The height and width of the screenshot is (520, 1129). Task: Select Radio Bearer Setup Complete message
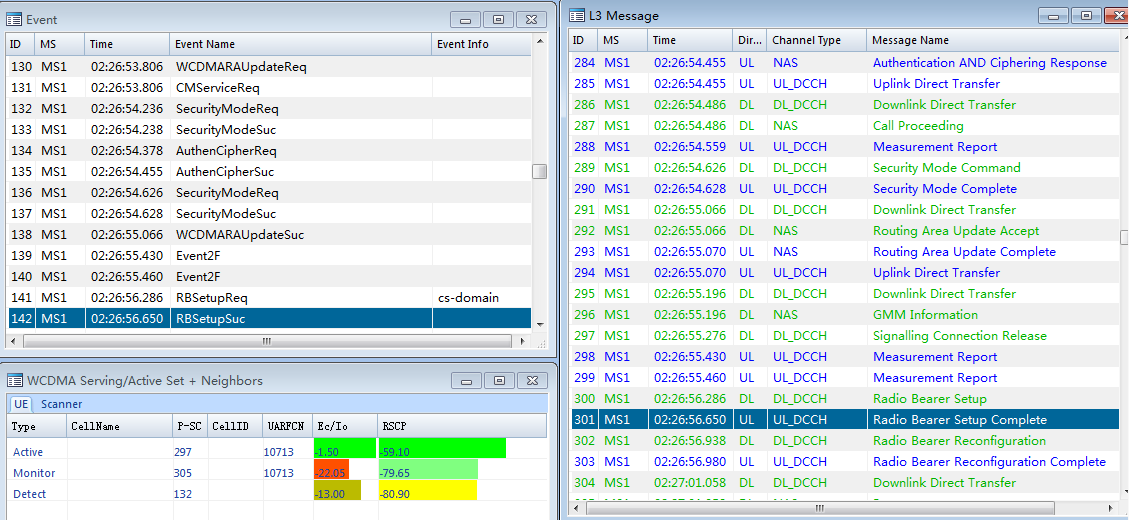[x=845, y=419]
